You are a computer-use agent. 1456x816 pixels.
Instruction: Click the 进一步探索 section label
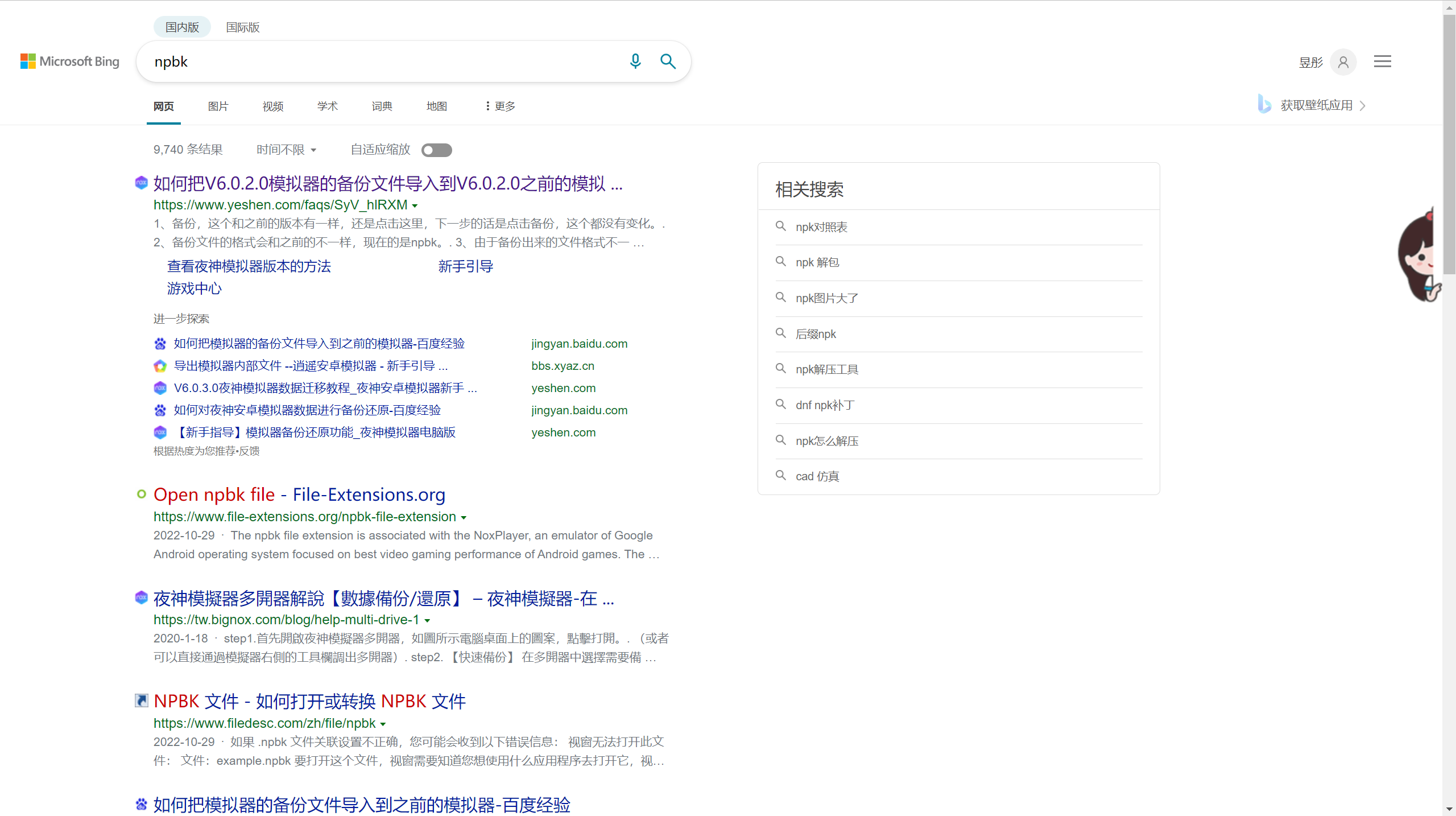point(181,319)
